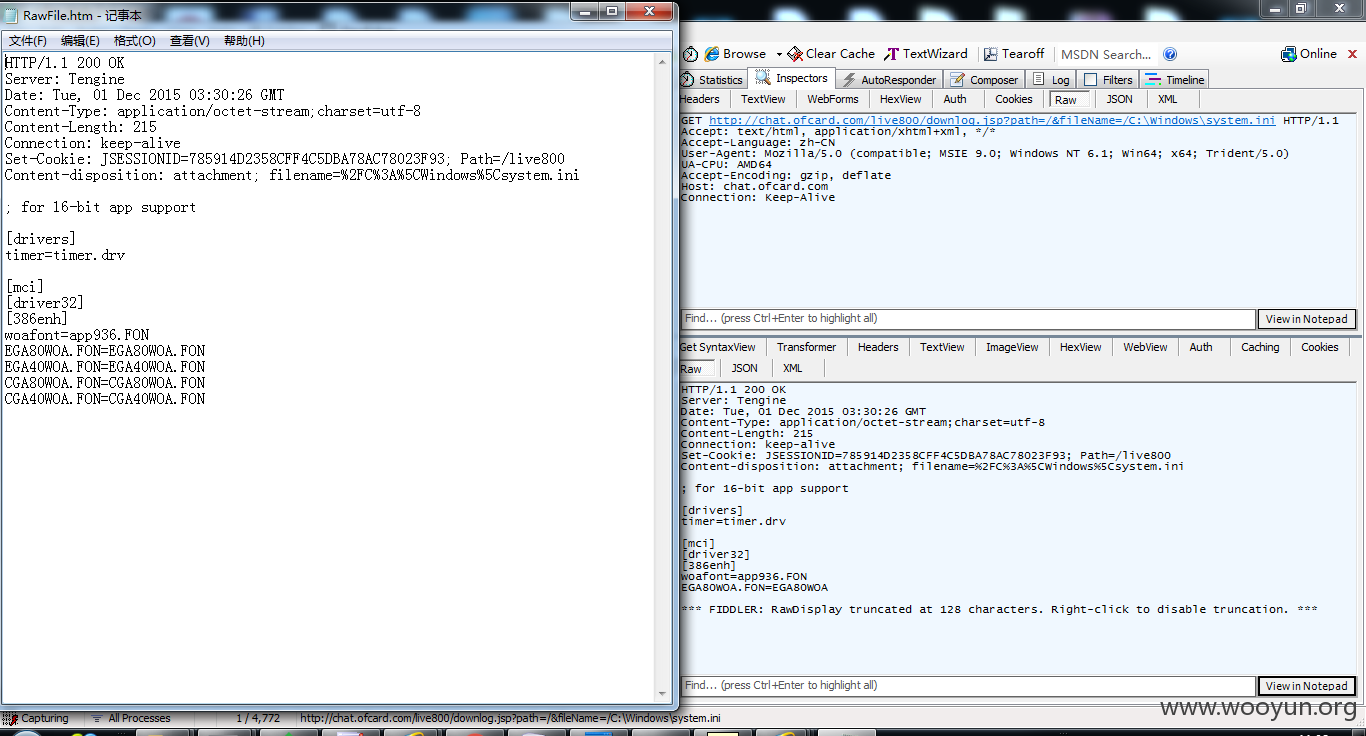Open the 格式(O) menu in Notepad
Viewport: 1366px width, 736px height.
(x=135, y=41)
